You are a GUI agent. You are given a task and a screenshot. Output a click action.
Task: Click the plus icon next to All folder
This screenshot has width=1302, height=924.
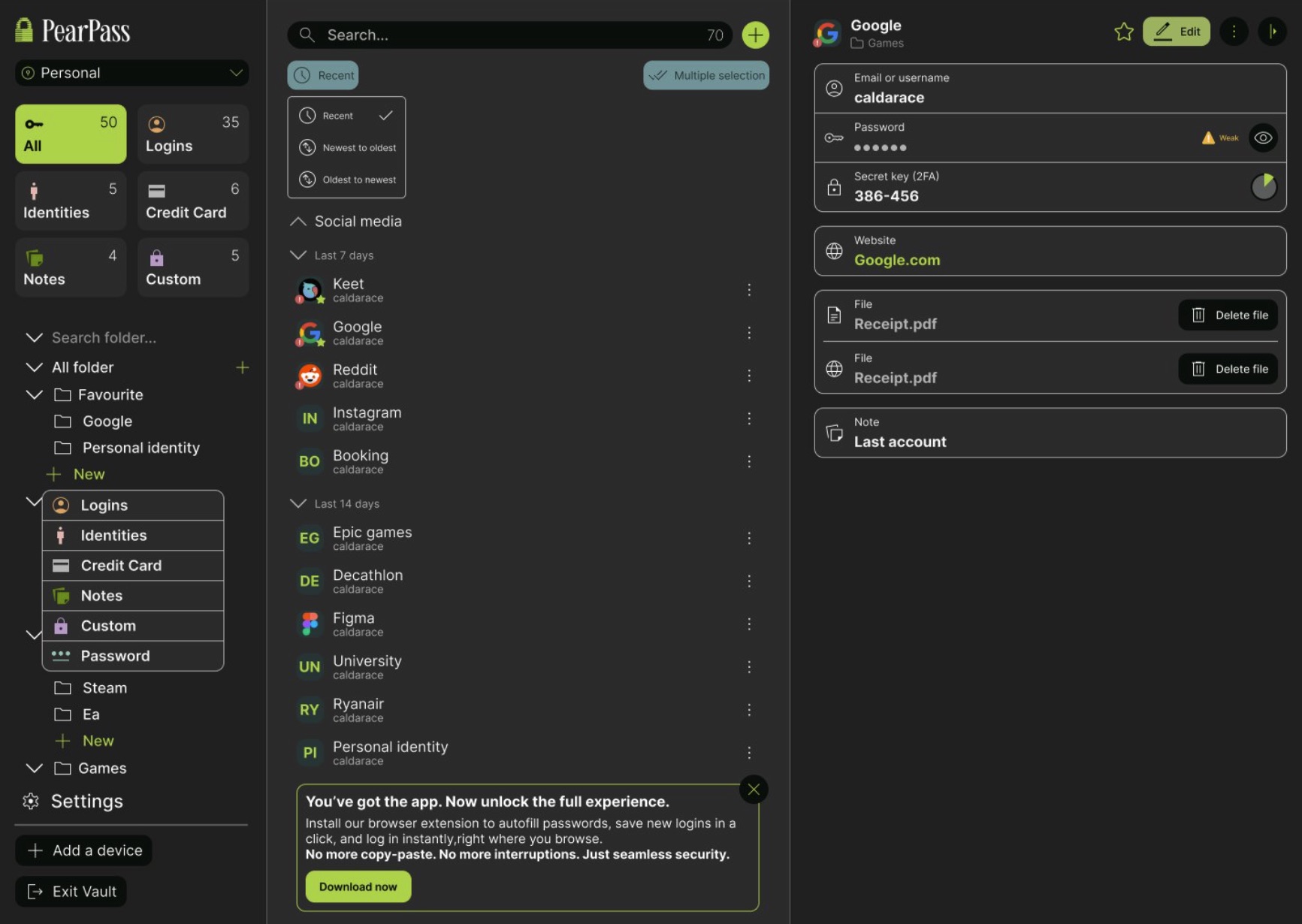(242, 367)
